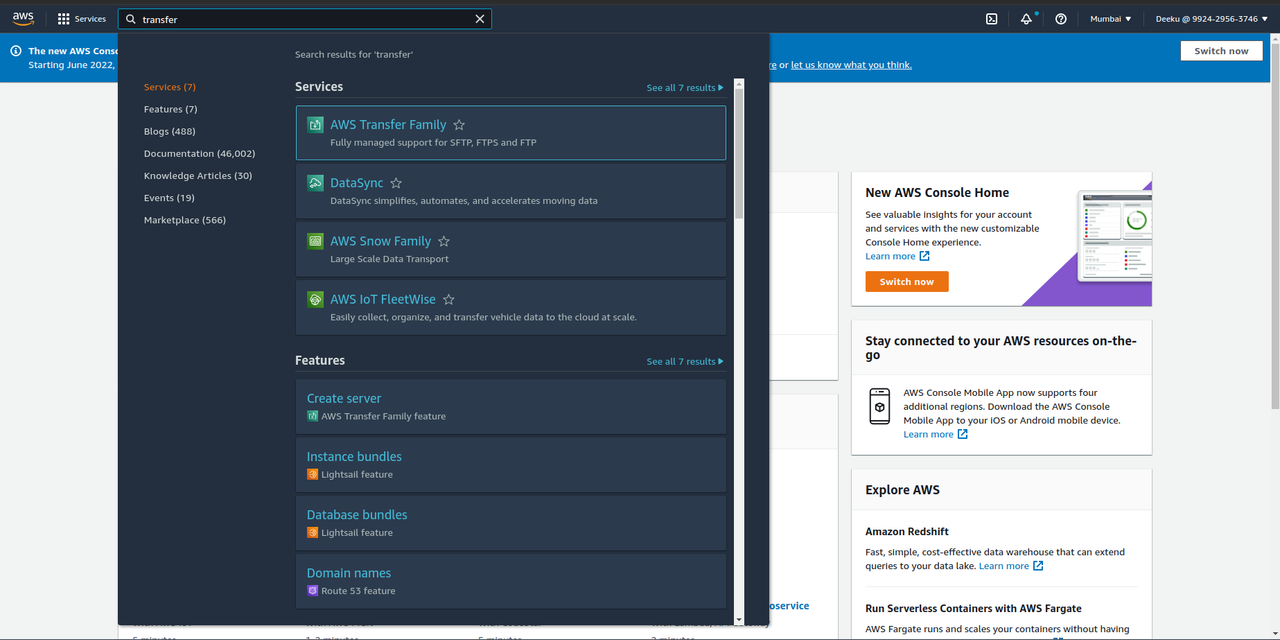Click the Route 53 feature icon

pos(313,591)
